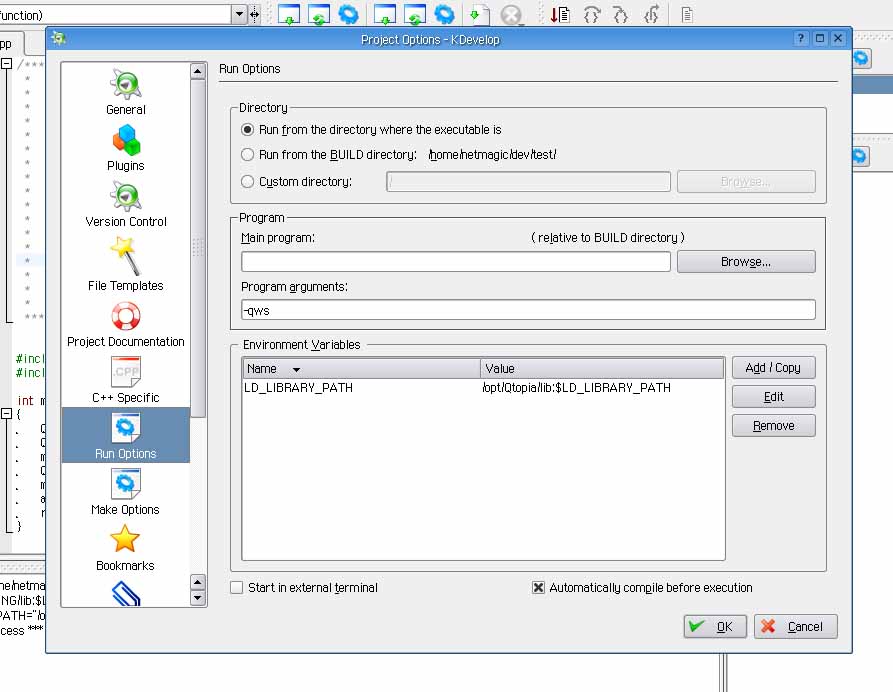Viewport: 893px width, 692px height.
Task: Click the sidebar scrollbar lower up arrow
Action: [x=198, y=582]
